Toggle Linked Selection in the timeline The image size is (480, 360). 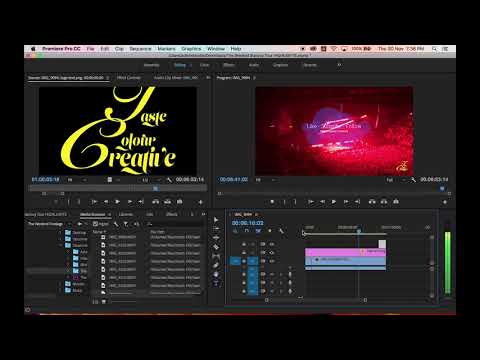(x=258, y=231)
